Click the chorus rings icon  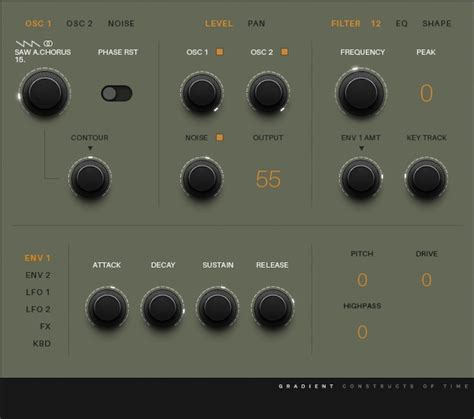pyautogui.click(x=48, y=43)
